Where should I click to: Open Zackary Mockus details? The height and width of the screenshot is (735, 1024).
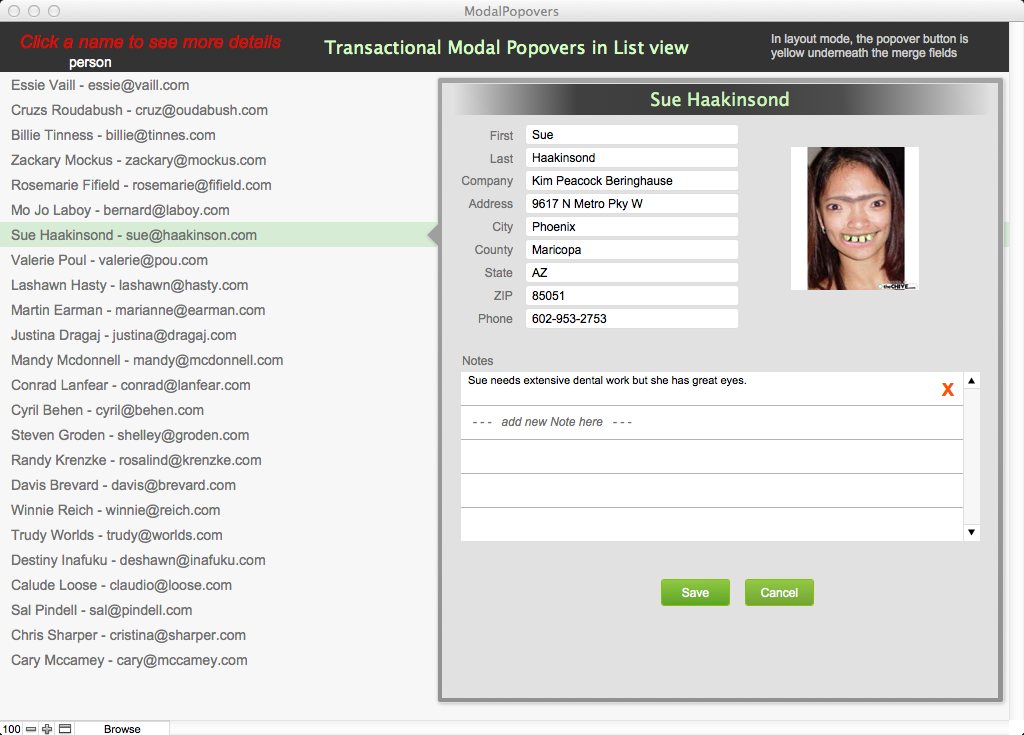(138, 161)
